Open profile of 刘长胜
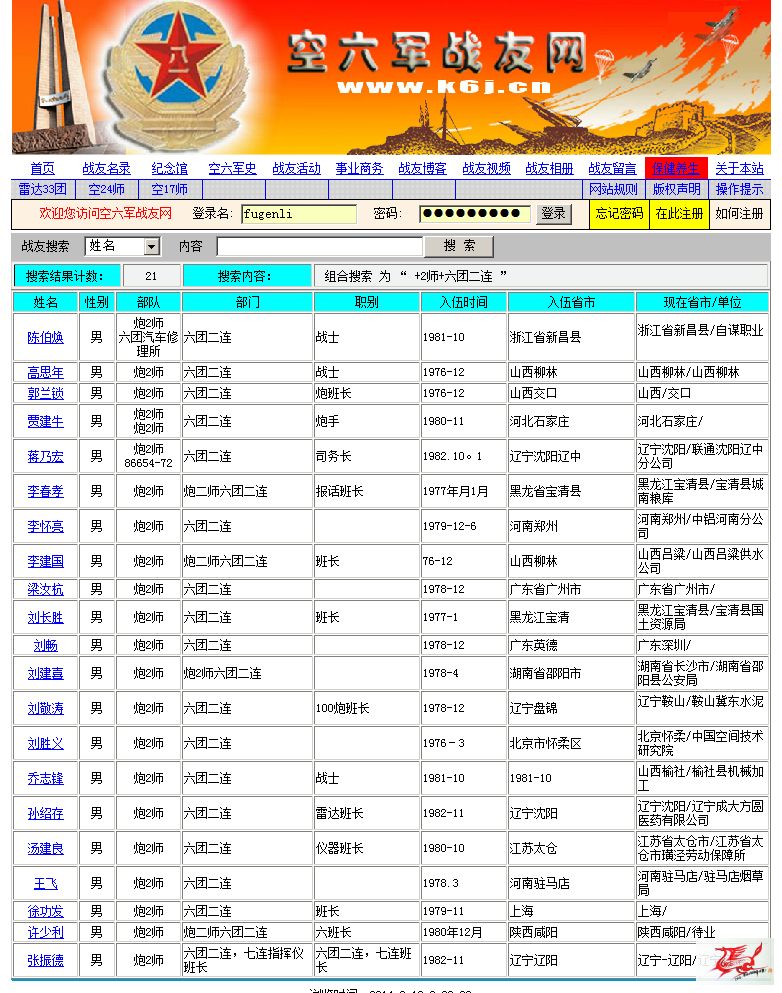Viewport: 782px width, 993px height. pos(46,617)
